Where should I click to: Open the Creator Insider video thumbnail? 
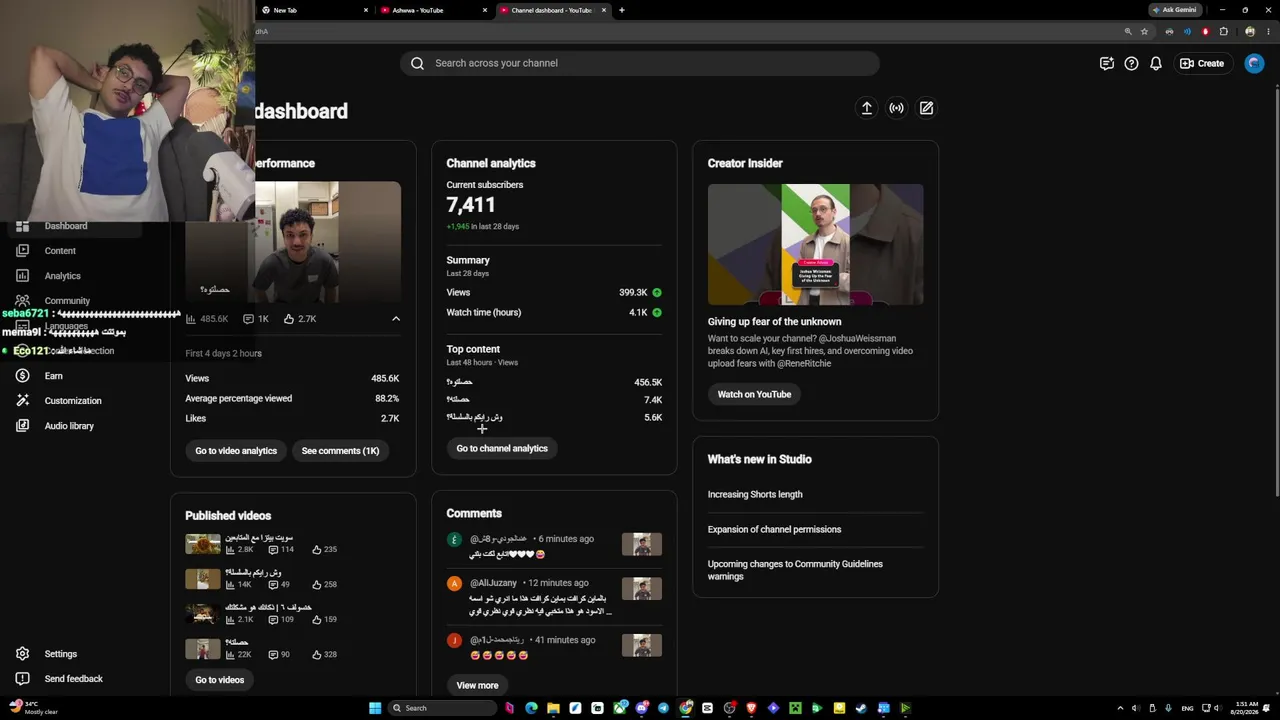coord(816,244)
